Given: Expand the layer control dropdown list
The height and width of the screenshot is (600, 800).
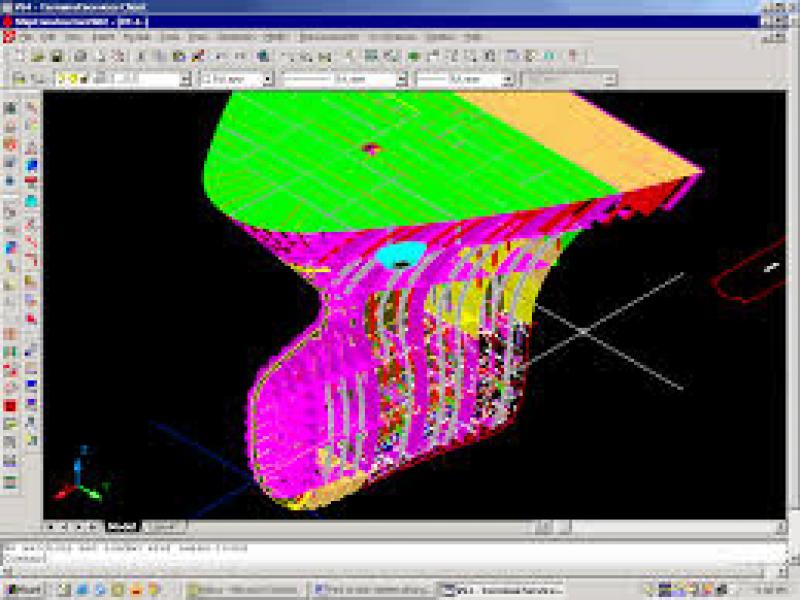Looking at the screenshot, I should (x=185, y=78).
